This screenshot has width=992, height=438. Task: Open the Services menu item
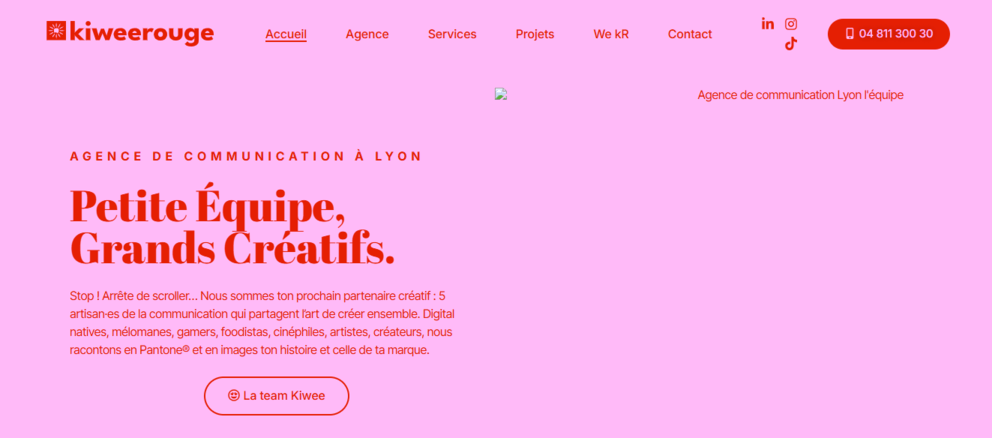pos(452,34)
